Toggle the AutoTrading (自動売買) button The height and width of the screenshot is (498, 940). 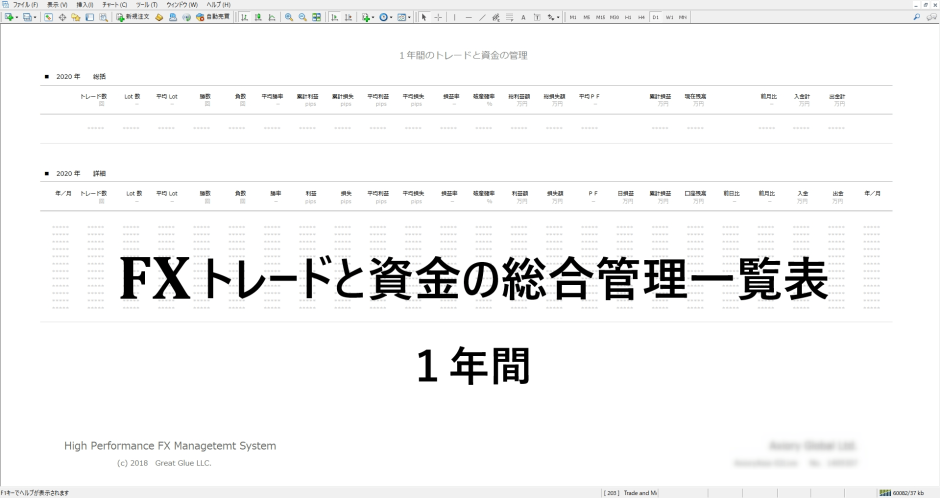pyautogui.click(x=213, y=17)
